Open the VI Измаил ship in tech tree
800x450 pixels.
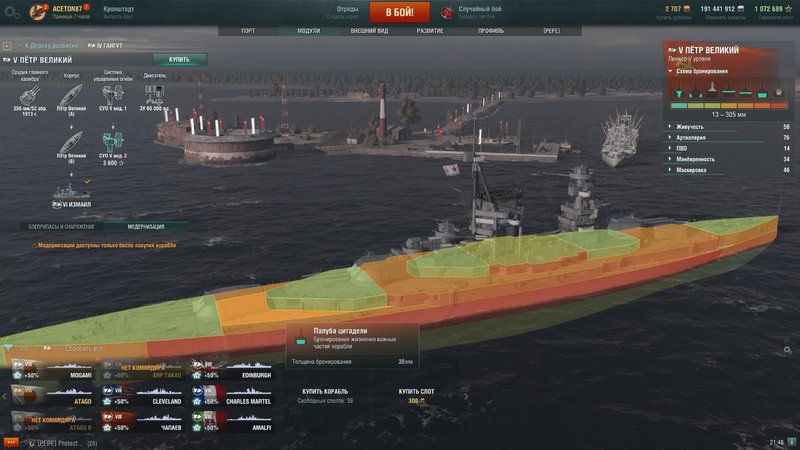pos(71,196)
